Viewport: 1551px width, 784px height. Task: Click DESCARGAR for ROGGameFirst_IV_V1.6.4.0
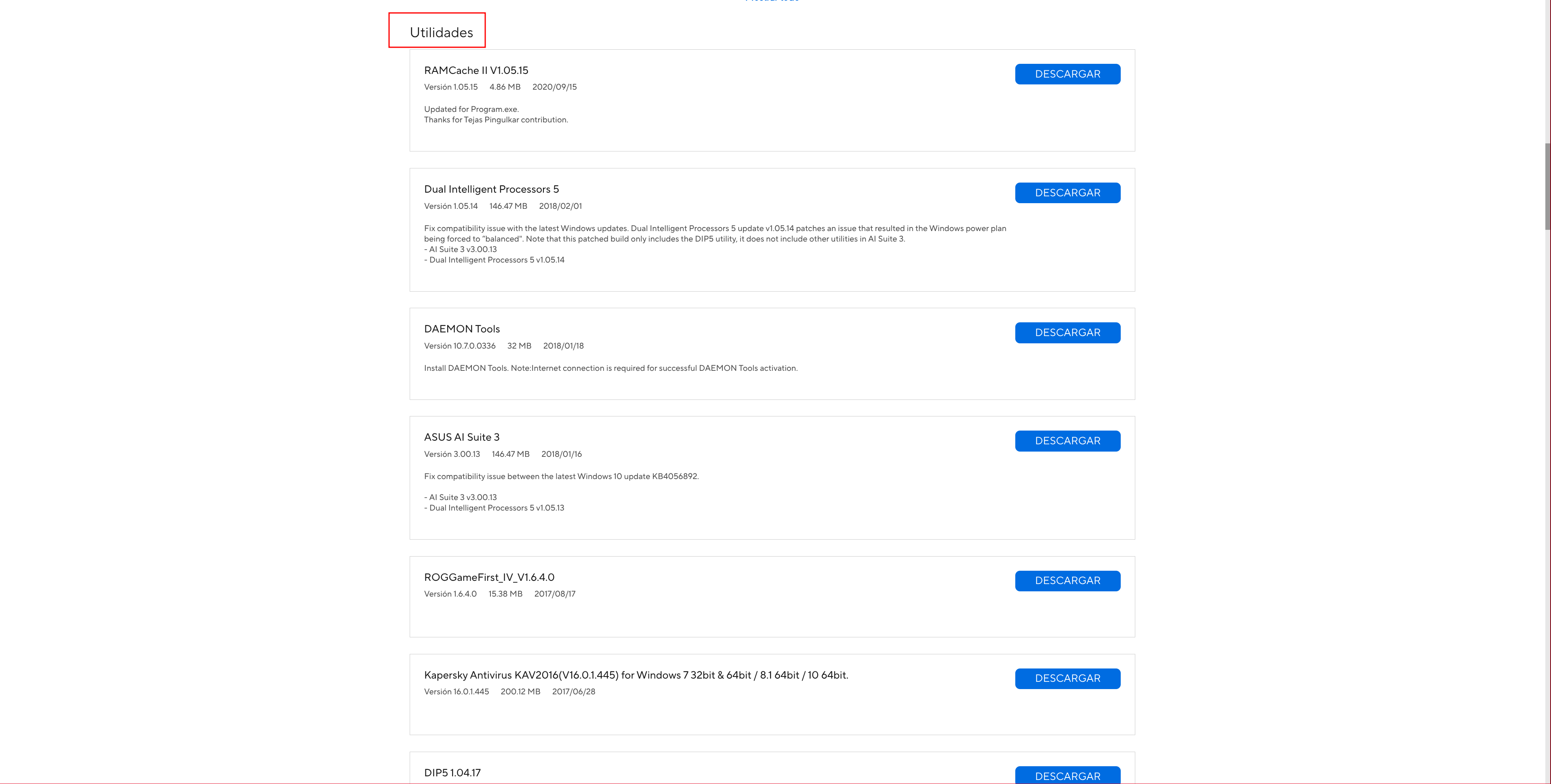point(1067,580)
